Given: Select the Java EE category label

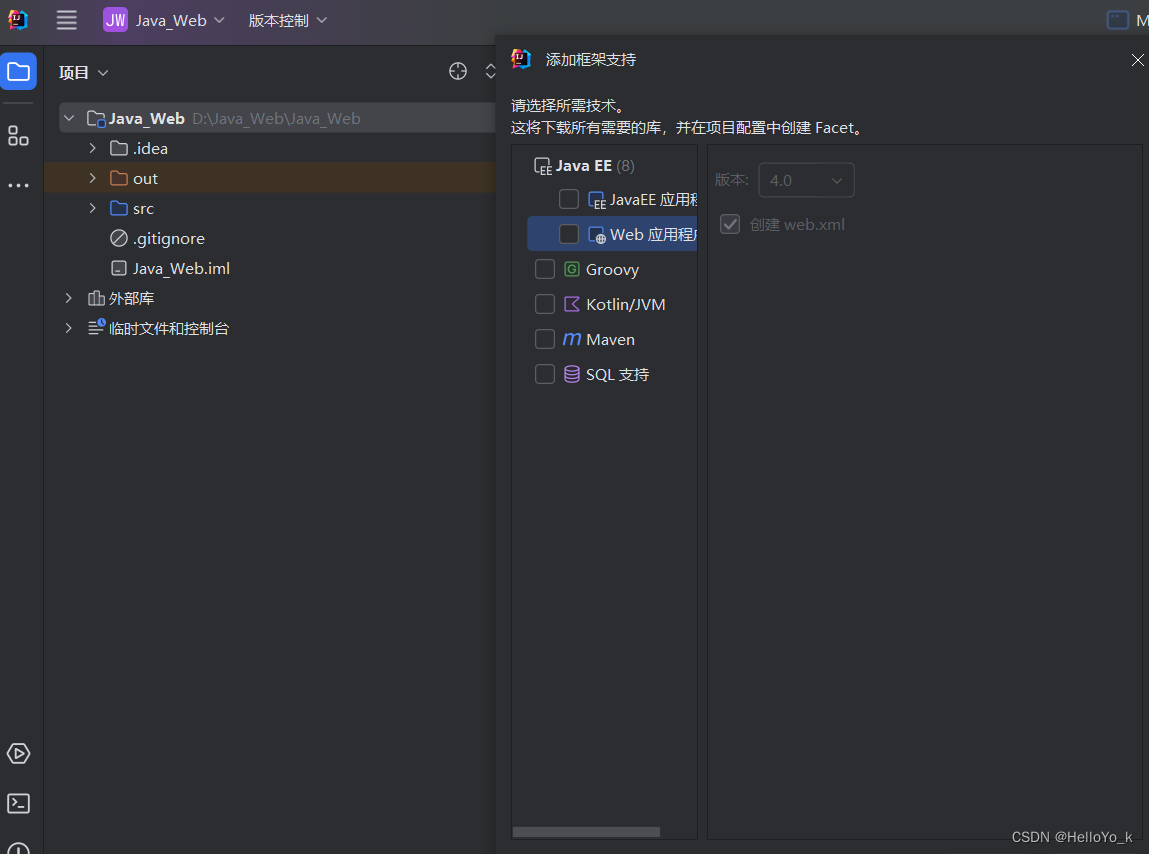Looking at the screenshot, I should pos(583,166).
